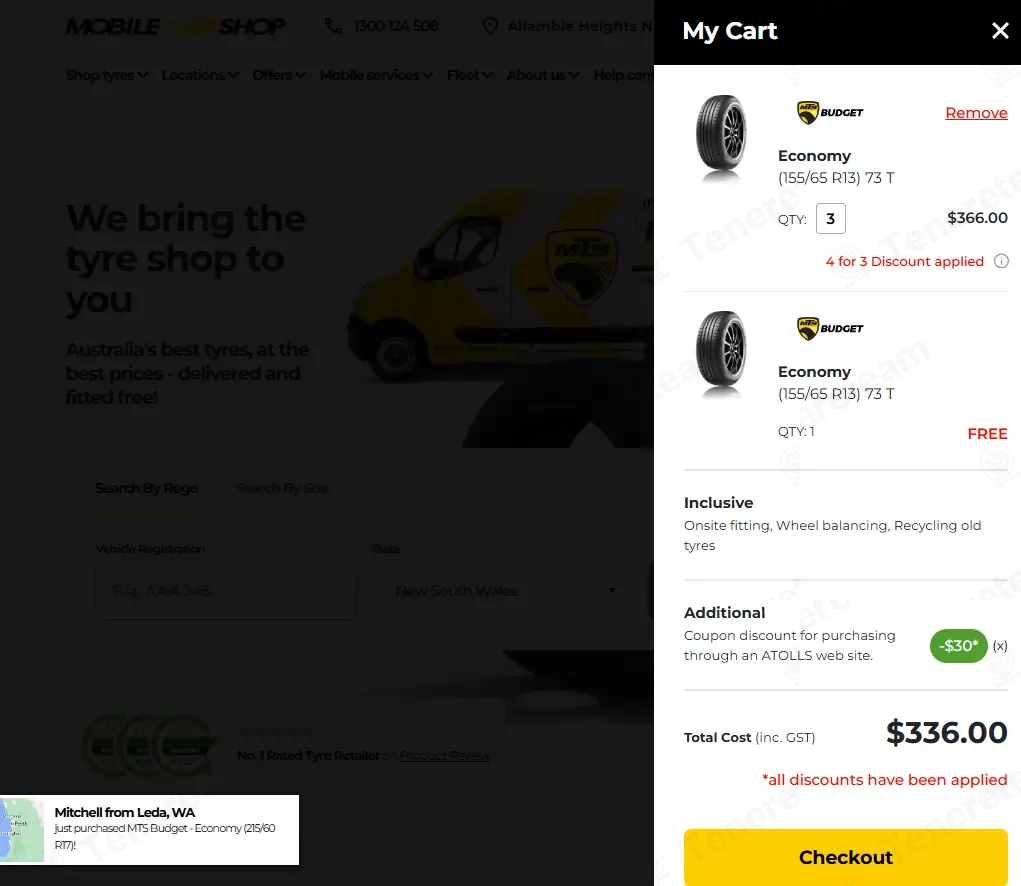The width and height of the screenshot is (1021, 886).
Task: Click the green -$30 coupon badge
Action: pos(958,646)
